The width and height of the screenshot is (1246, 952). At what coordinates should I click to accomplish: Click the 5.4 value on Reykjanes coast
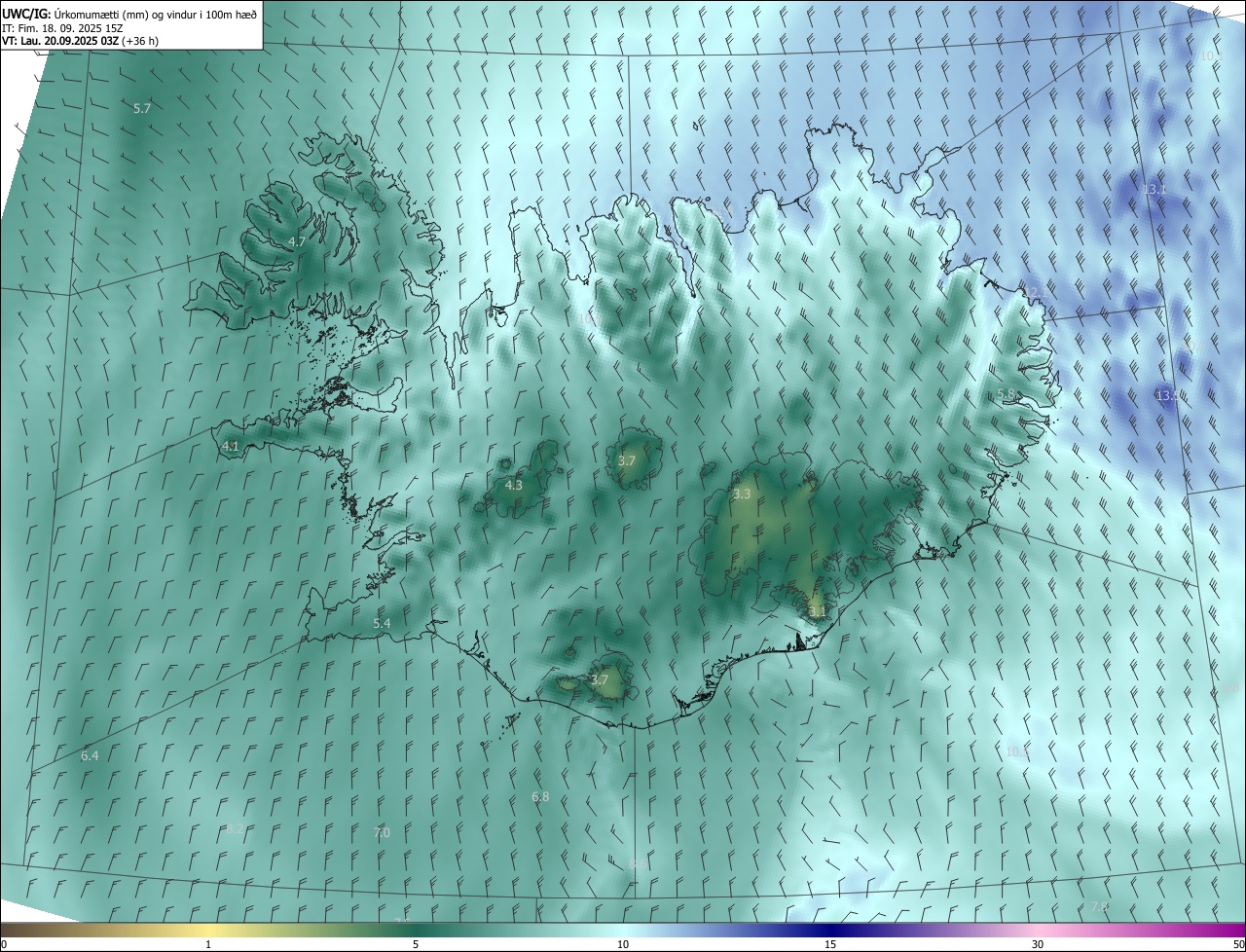[382, 623]
